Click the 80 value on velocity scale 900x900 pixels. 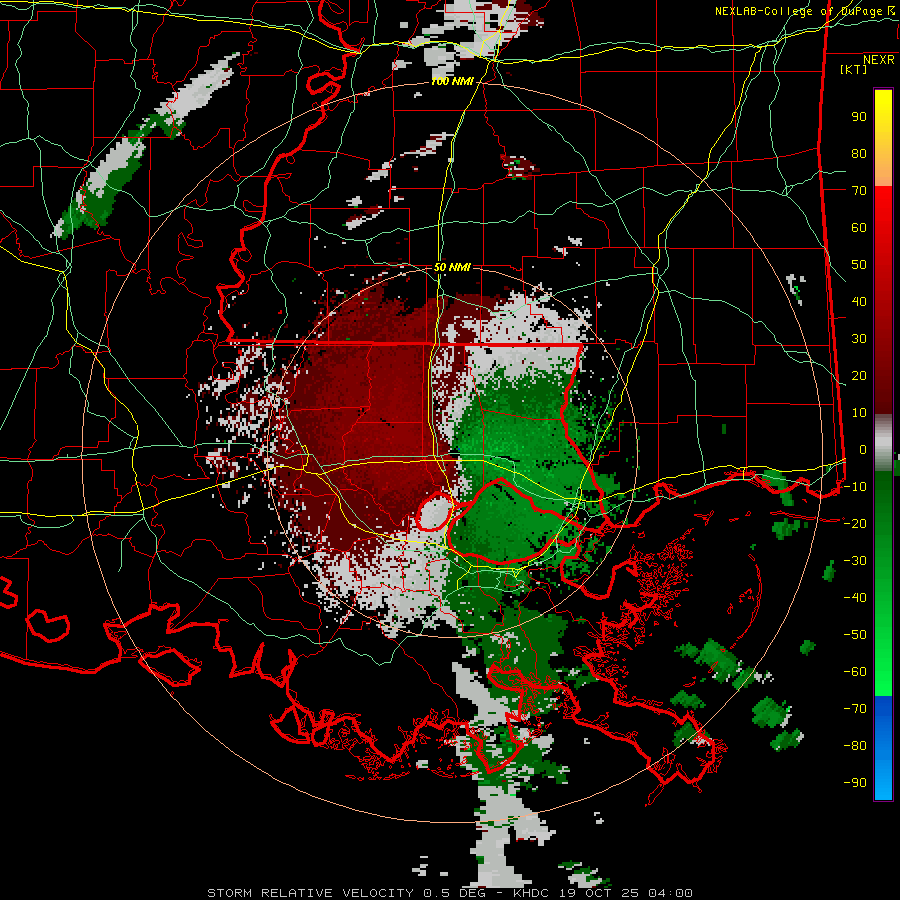859,153
